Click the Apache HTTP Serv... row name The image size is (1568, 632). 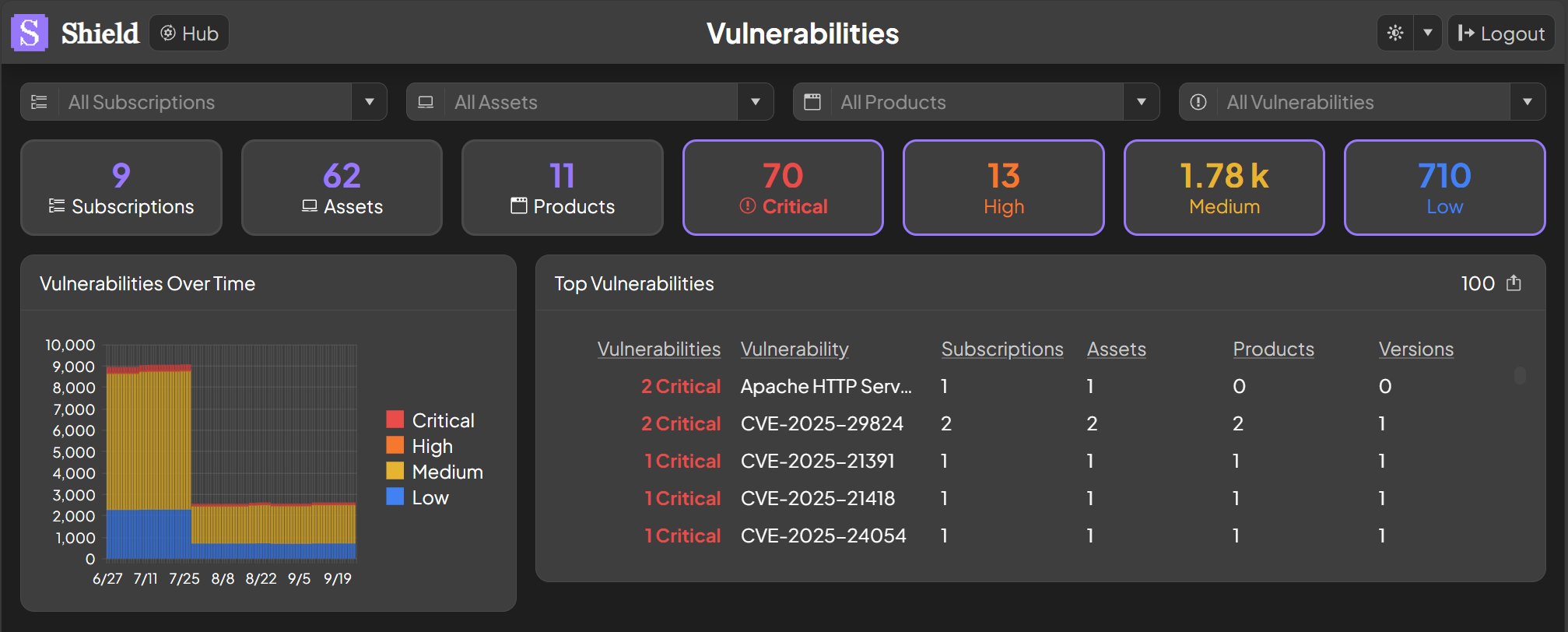[826, 387]
